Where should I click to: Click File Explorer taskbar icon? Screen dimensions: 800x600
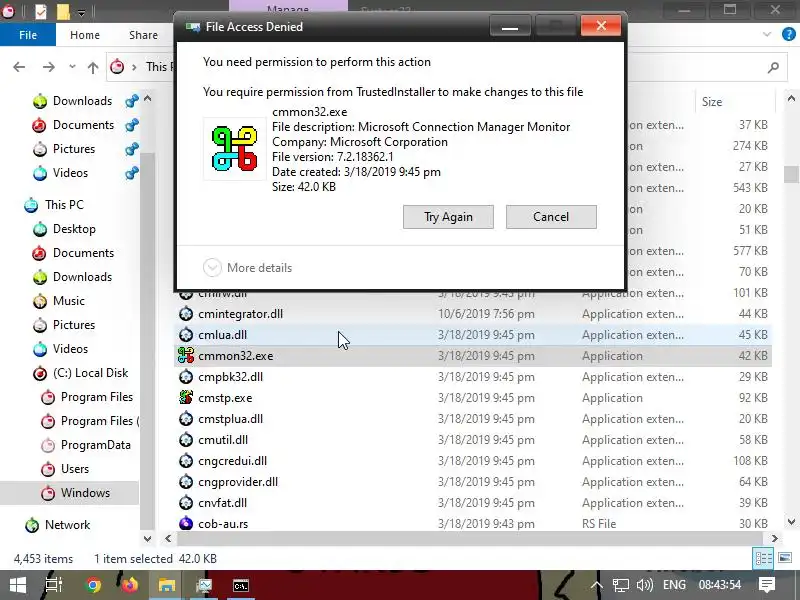pyautogui.click(x=166, y=585)
